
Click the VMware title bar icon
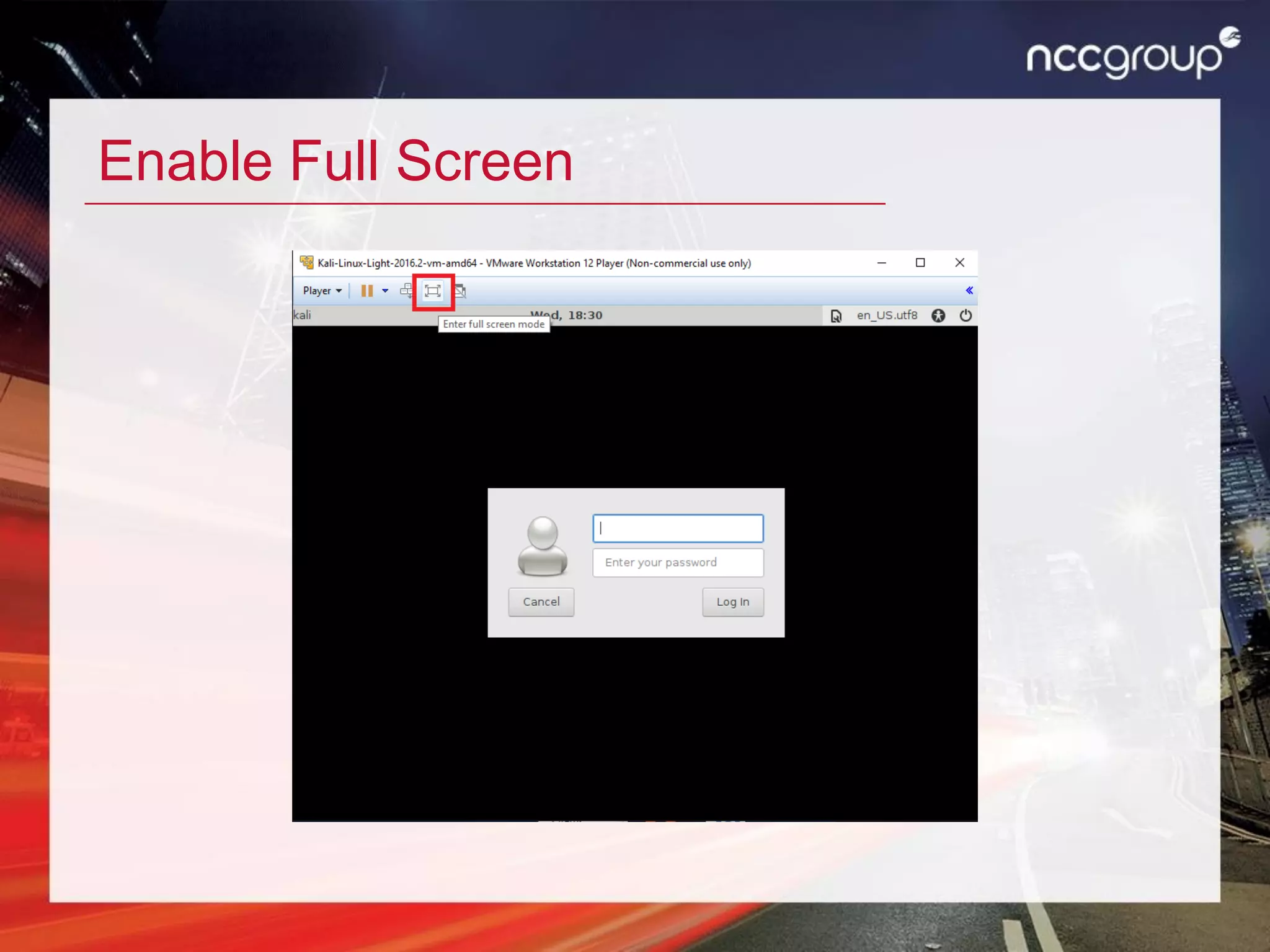pos(306,263)
